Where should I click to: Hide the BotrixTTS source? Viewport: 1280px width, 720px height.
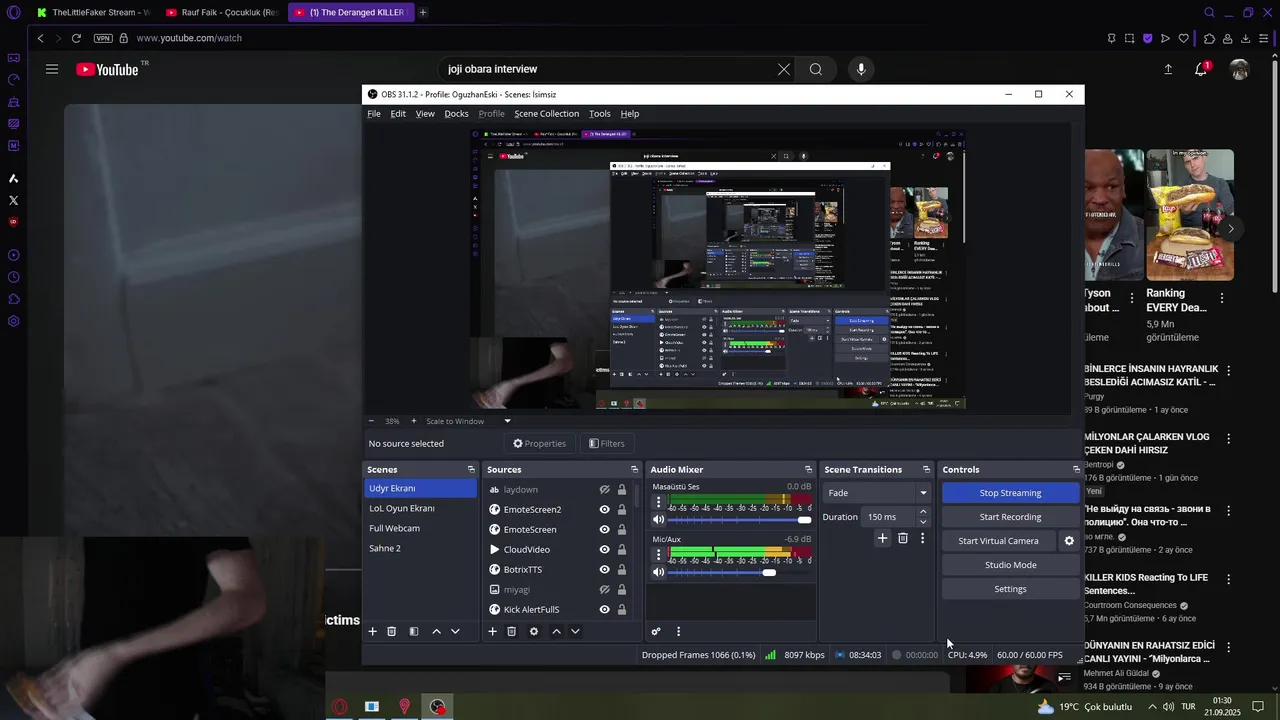click(x=604, y=570)
